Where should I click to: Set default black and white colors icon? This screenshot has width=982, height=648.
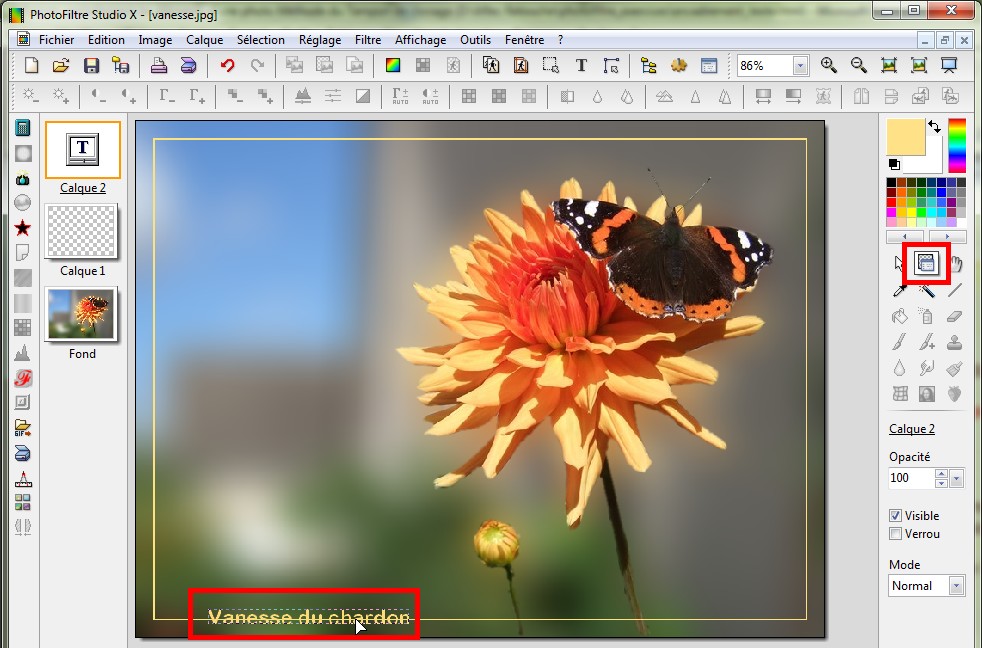(894, 164)
